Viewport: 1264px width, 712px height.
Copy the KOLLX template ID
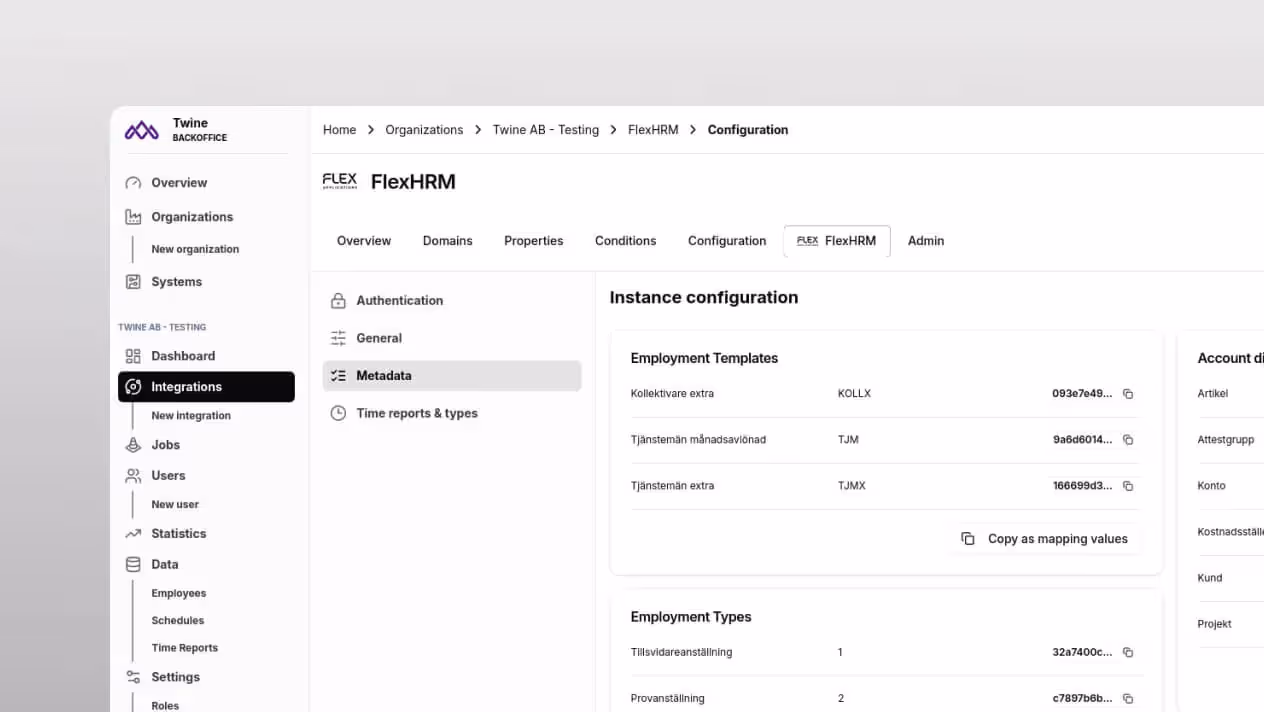coord(1128,393)
